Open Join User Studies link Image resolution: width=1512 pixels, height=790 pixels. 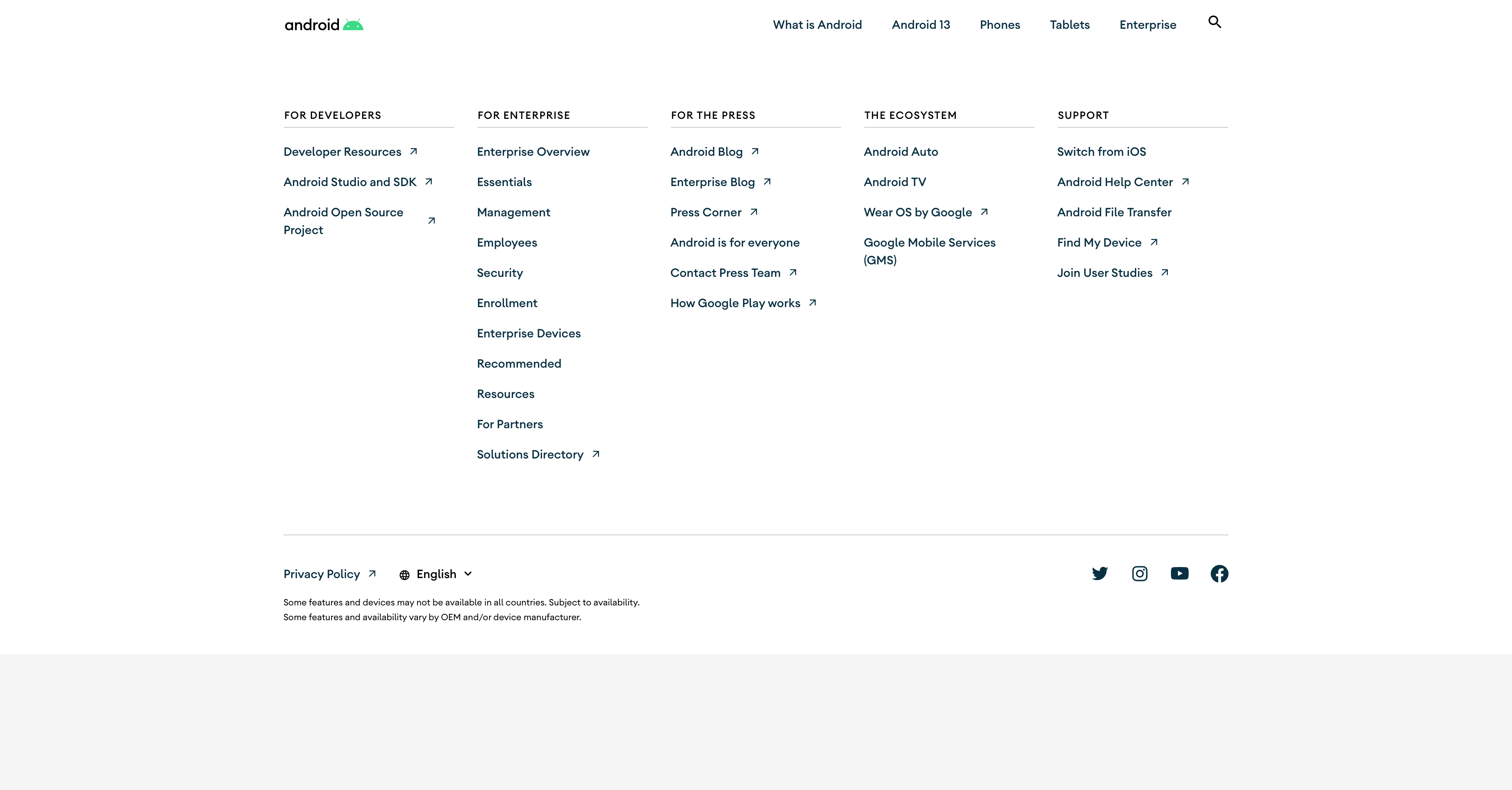coord(1113,273)
